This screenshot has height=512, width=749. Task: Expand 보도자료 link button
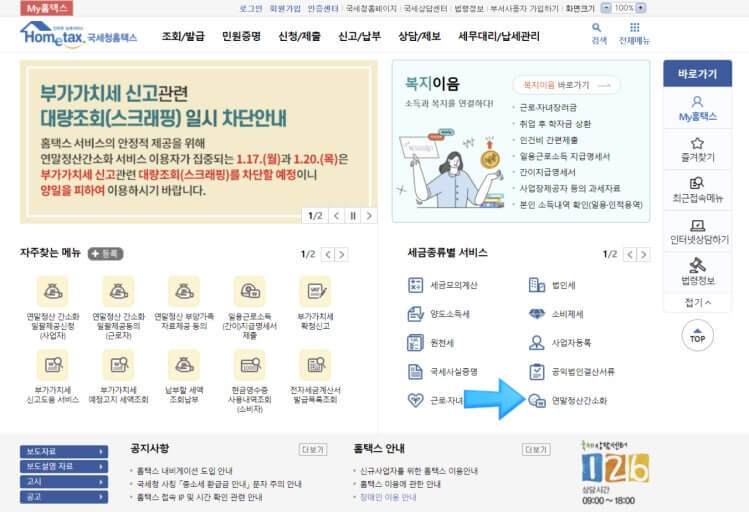[64, 451]
